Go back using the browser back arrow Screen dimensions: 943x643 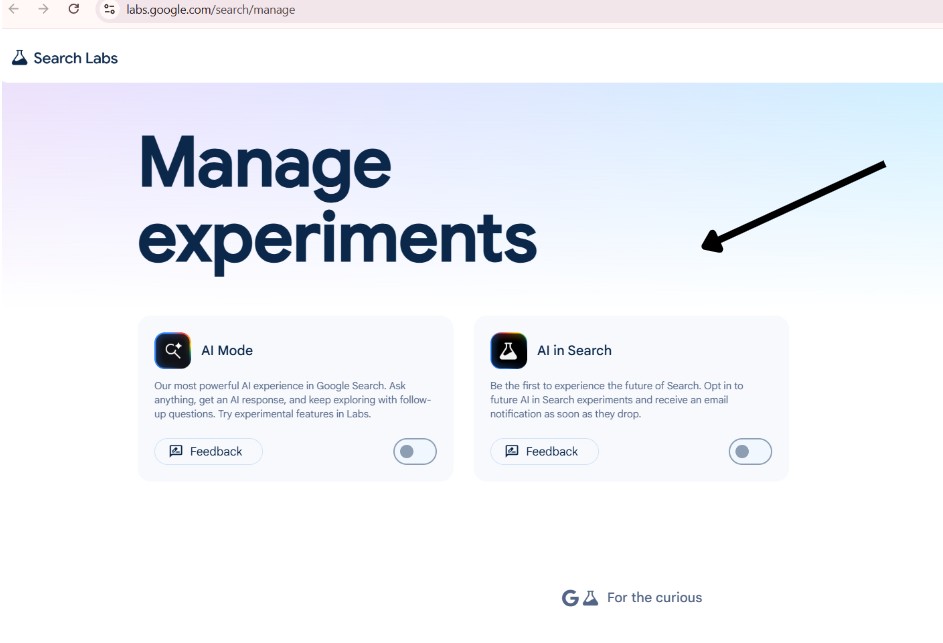click(x=13, y=9)
